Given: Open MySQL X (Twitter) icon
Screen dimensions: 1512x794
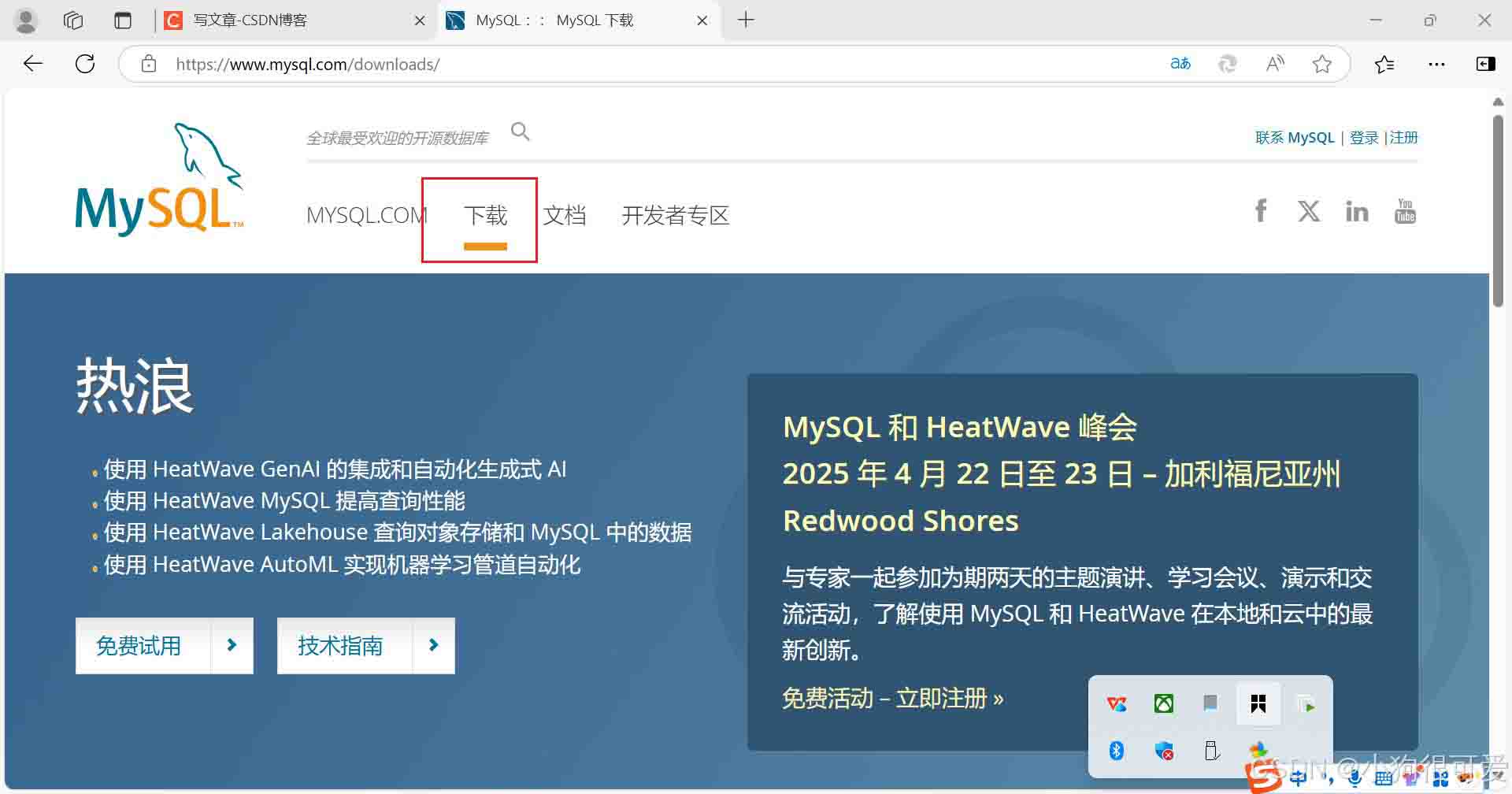Looking at the screenshot, I should point(1309,211).
